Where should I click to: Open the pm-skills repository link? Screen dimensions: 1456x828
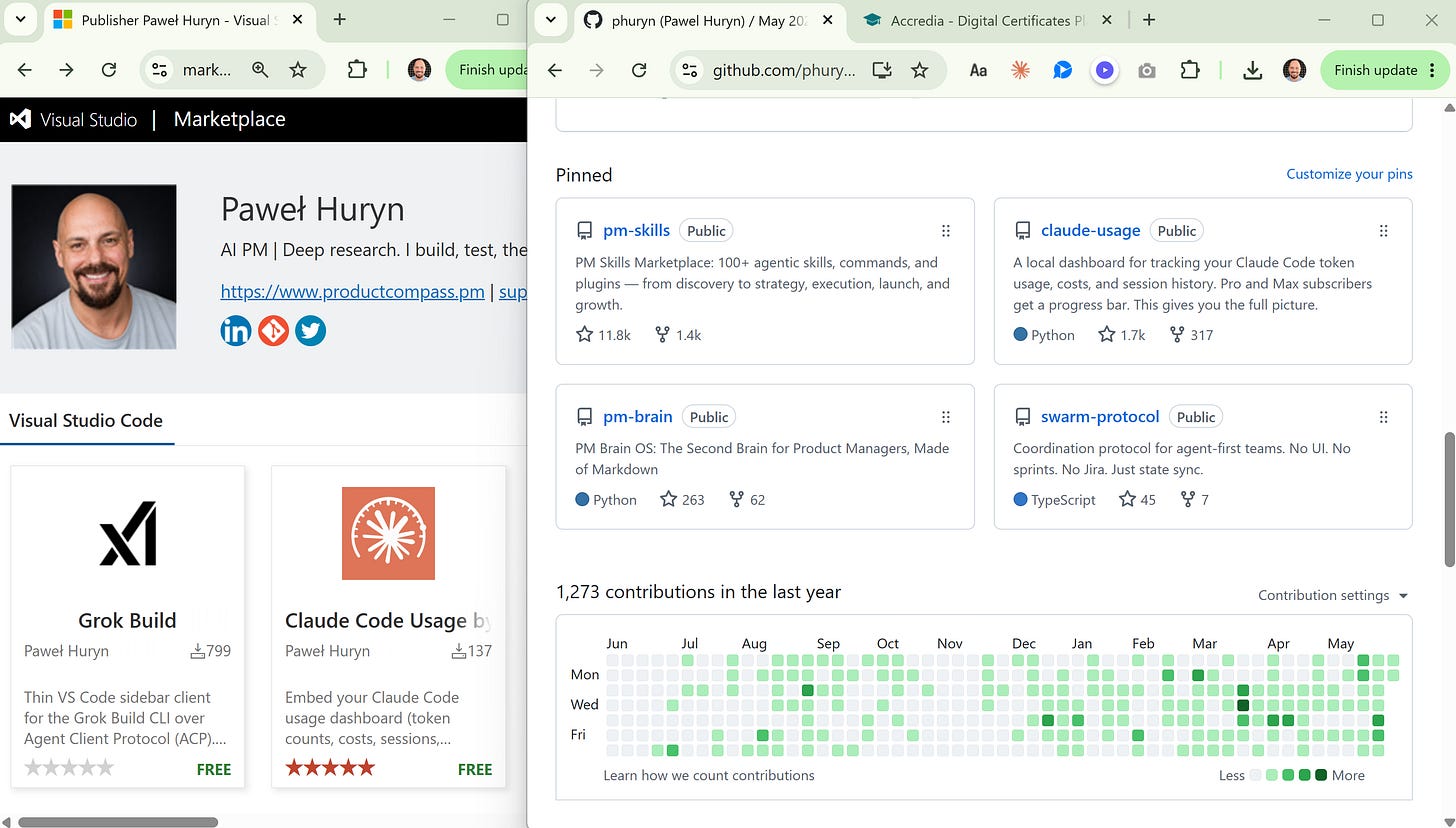(636, 230)
